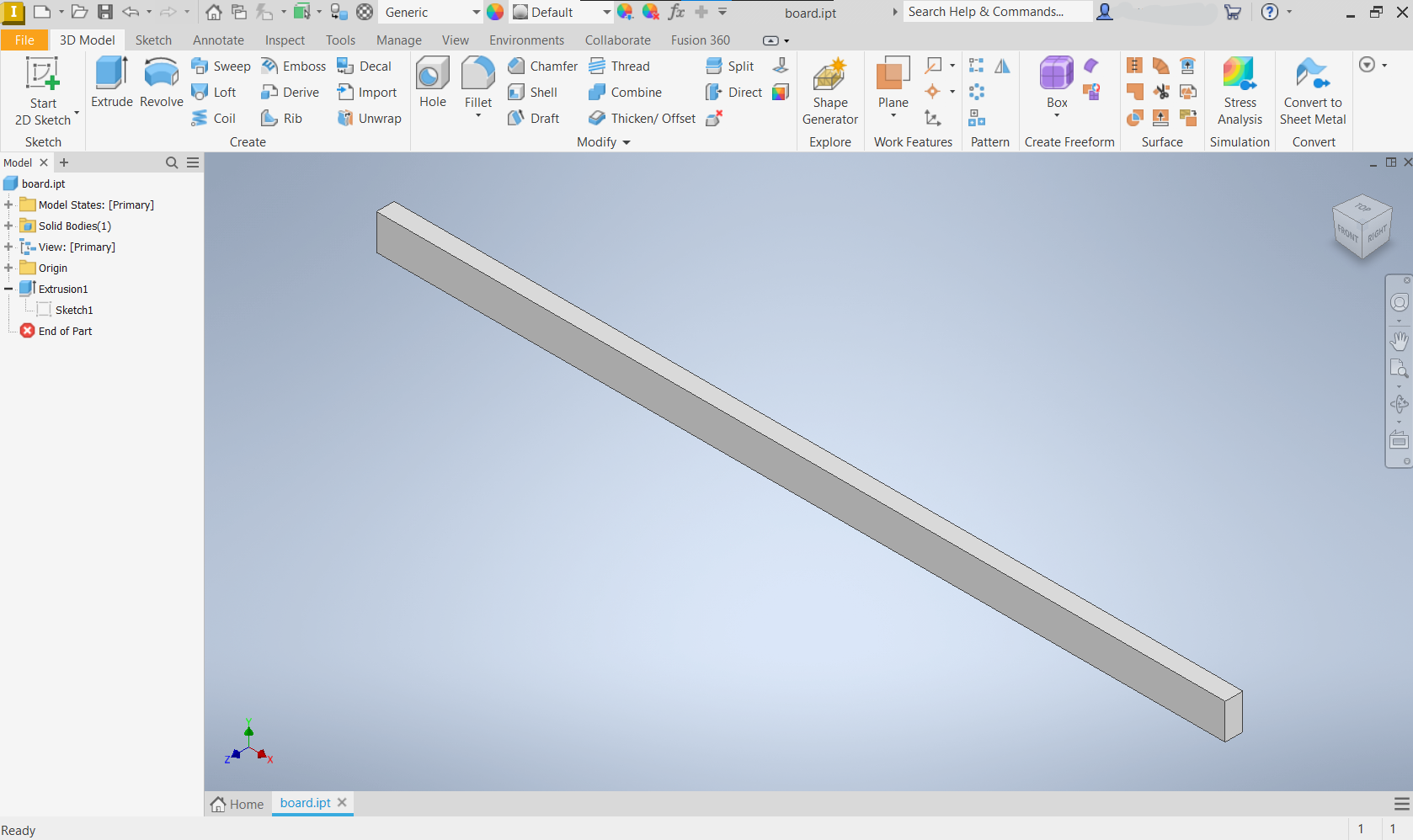Select the Revolve tool
The image size is (1413, 840).
pos(162,82)
